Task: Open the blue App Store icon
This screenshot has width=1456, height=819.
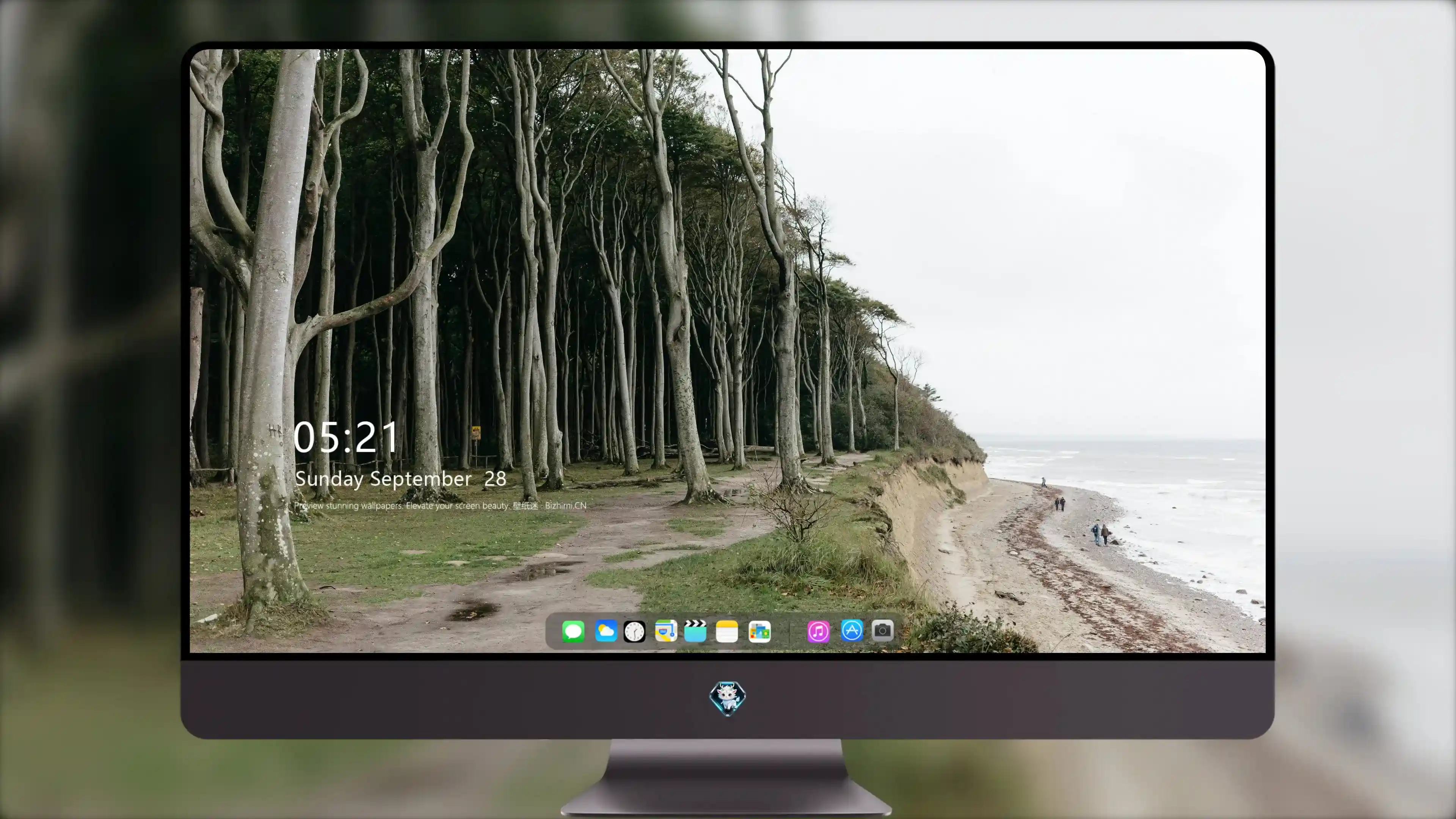Action: pyautogui.click(x=852, y=630)
